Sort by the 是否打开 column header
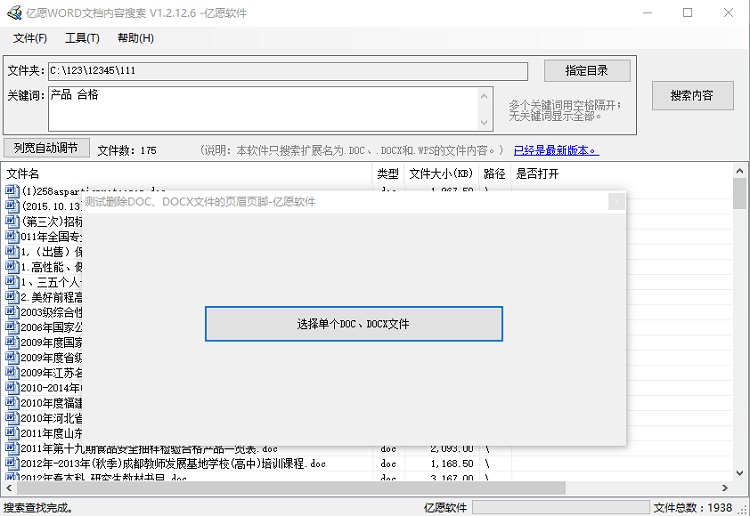Image resolution: width=750 pixels, height=516 pixels. (x=537, y=174)
